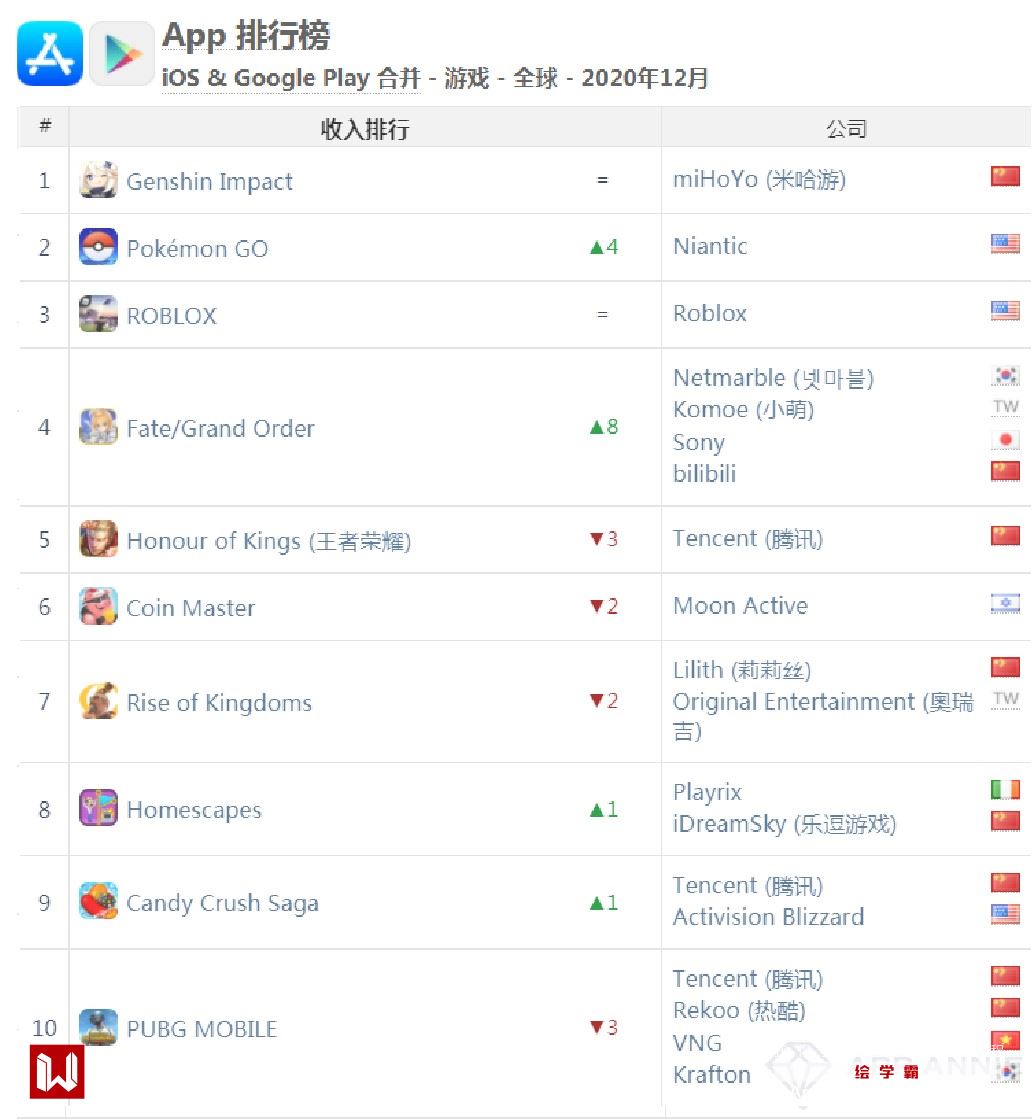Click the US flag next to Roblox

[1005, 311]
